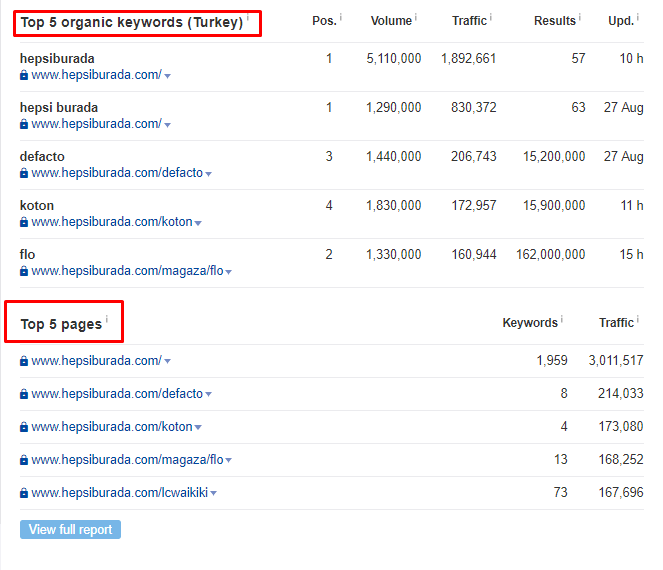Open the lcwaikiki page URL
This screenshot has width=663, height=570.
(120, 493)
